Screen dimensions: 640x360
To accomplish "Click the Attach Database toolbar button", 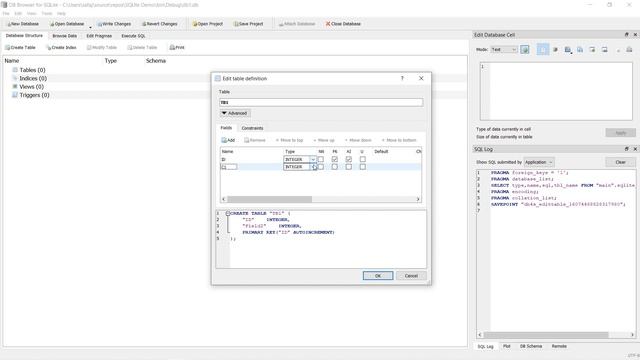I will [297, 24].
